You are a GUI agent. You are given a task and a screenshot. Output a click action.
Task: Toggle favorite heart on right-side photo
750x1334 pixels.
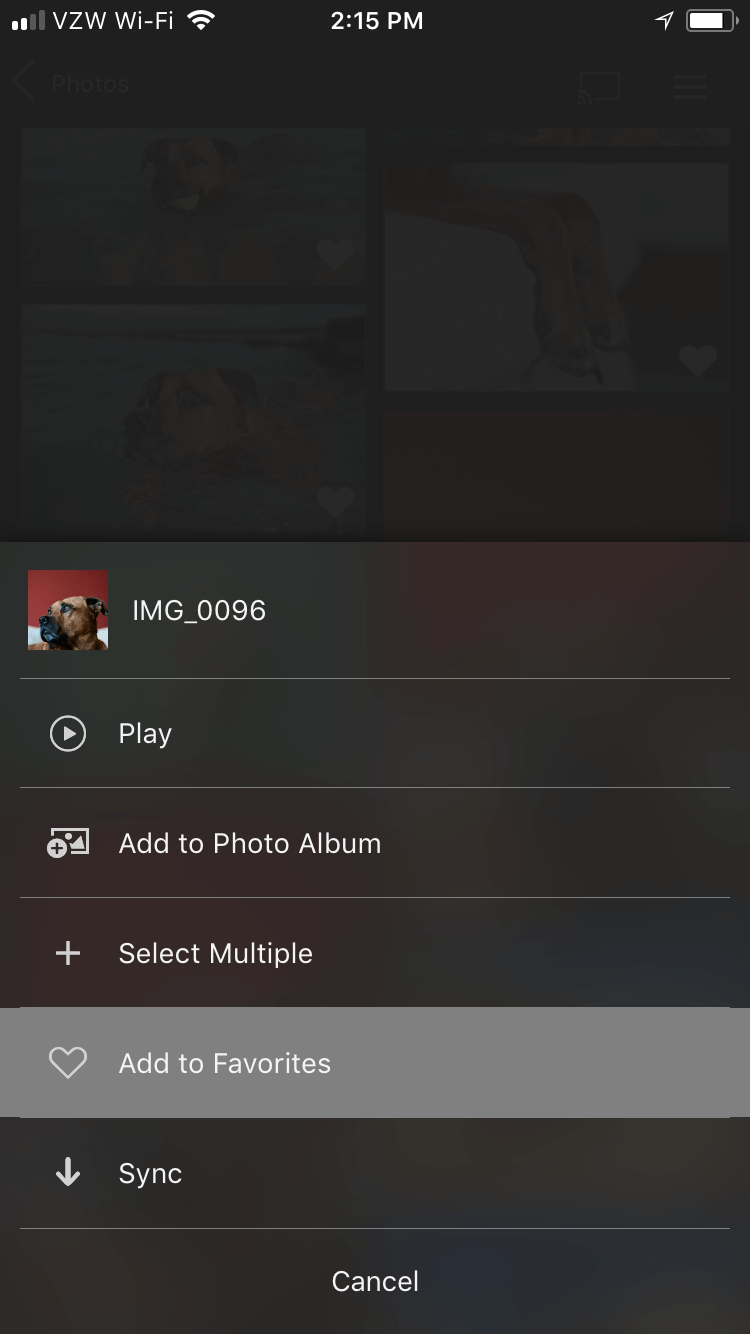[697, 360]
